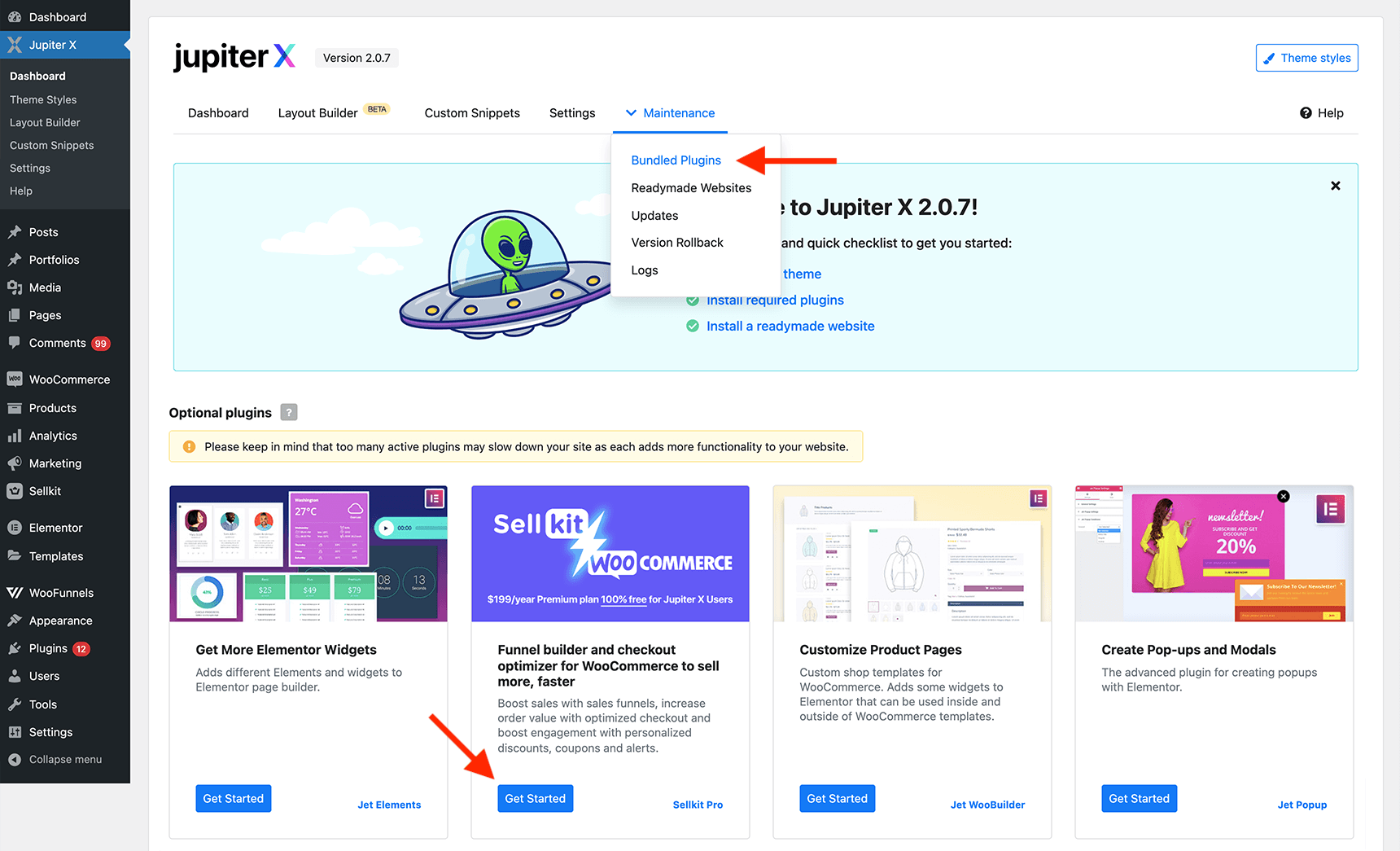
Task: Open the Jet Elements link
Action: click(x=389, y=805)
